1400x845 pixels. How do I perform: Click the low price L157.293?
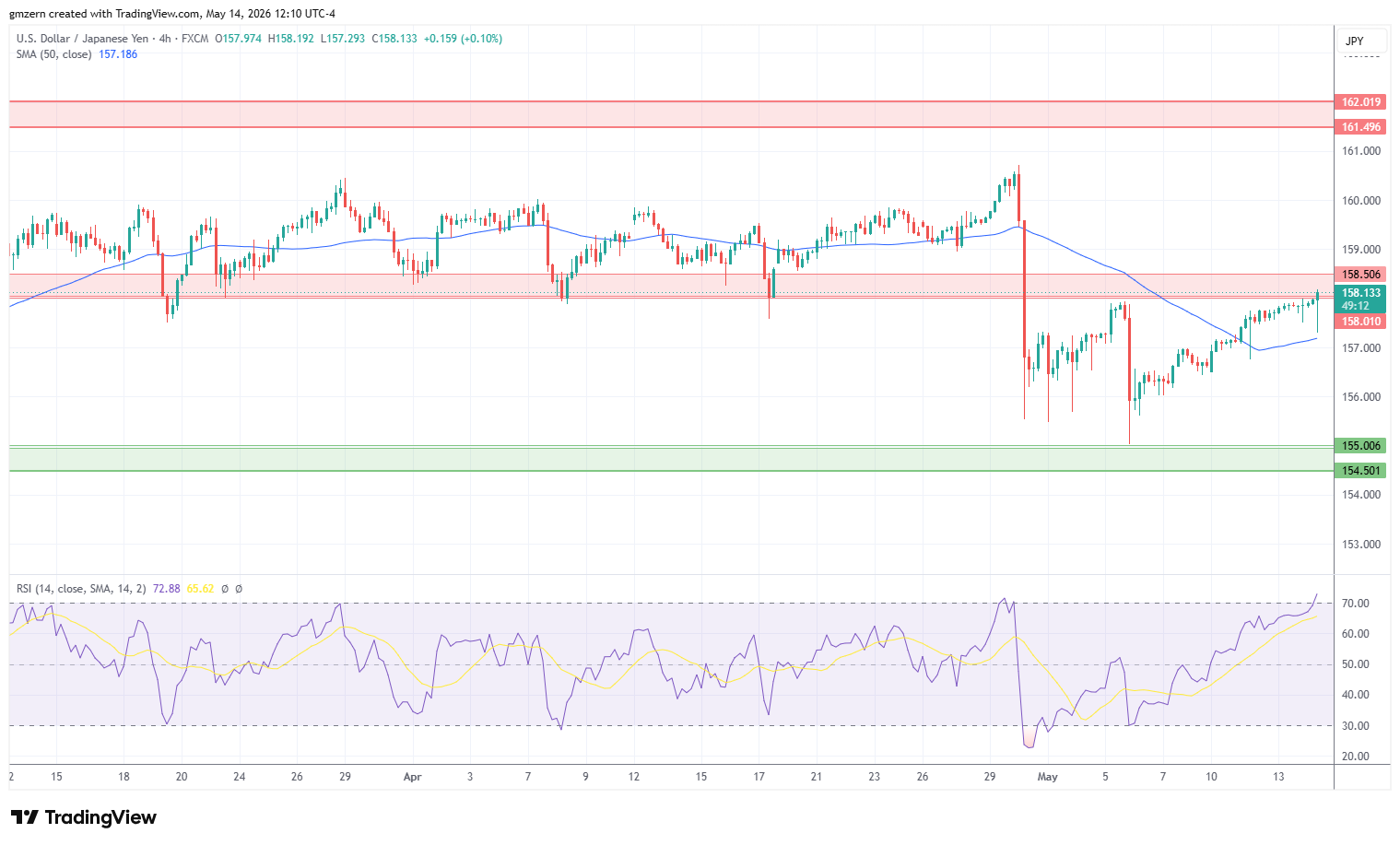[343, 39]
